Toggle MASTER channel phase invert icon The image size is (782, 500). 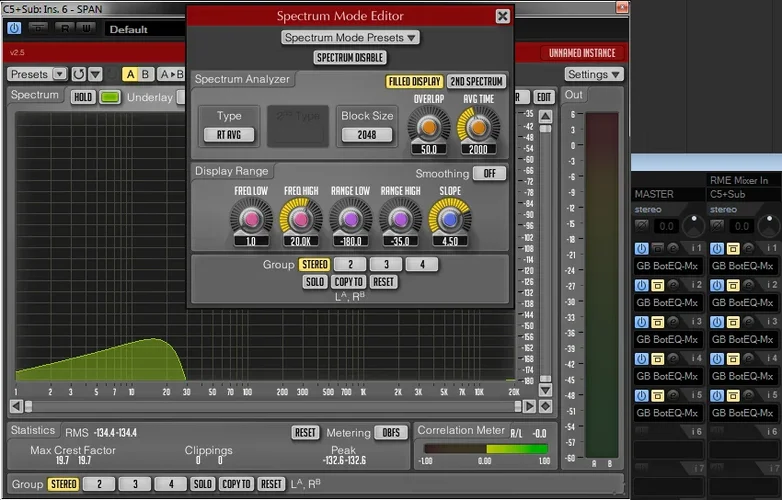tap(642, 226)
